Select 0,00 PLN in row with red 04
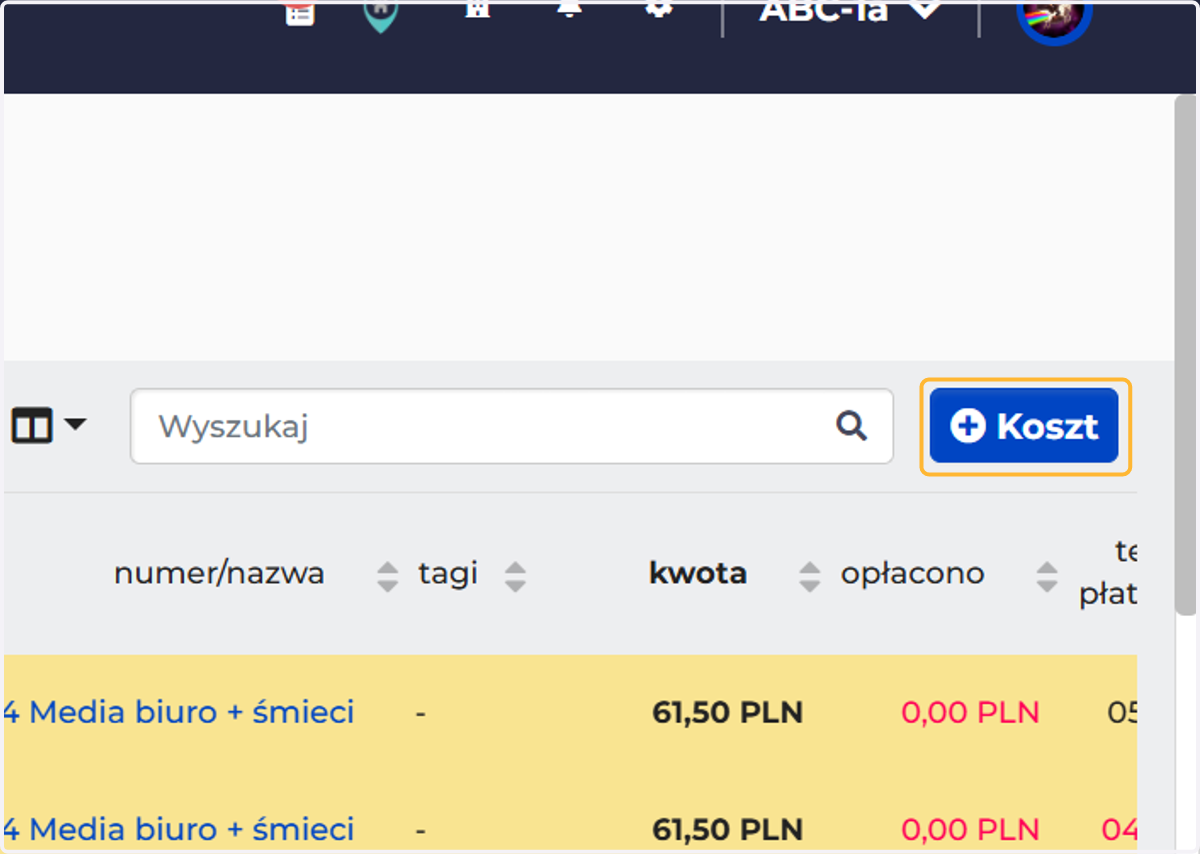The image size is (1200, 854). [971, 830]
